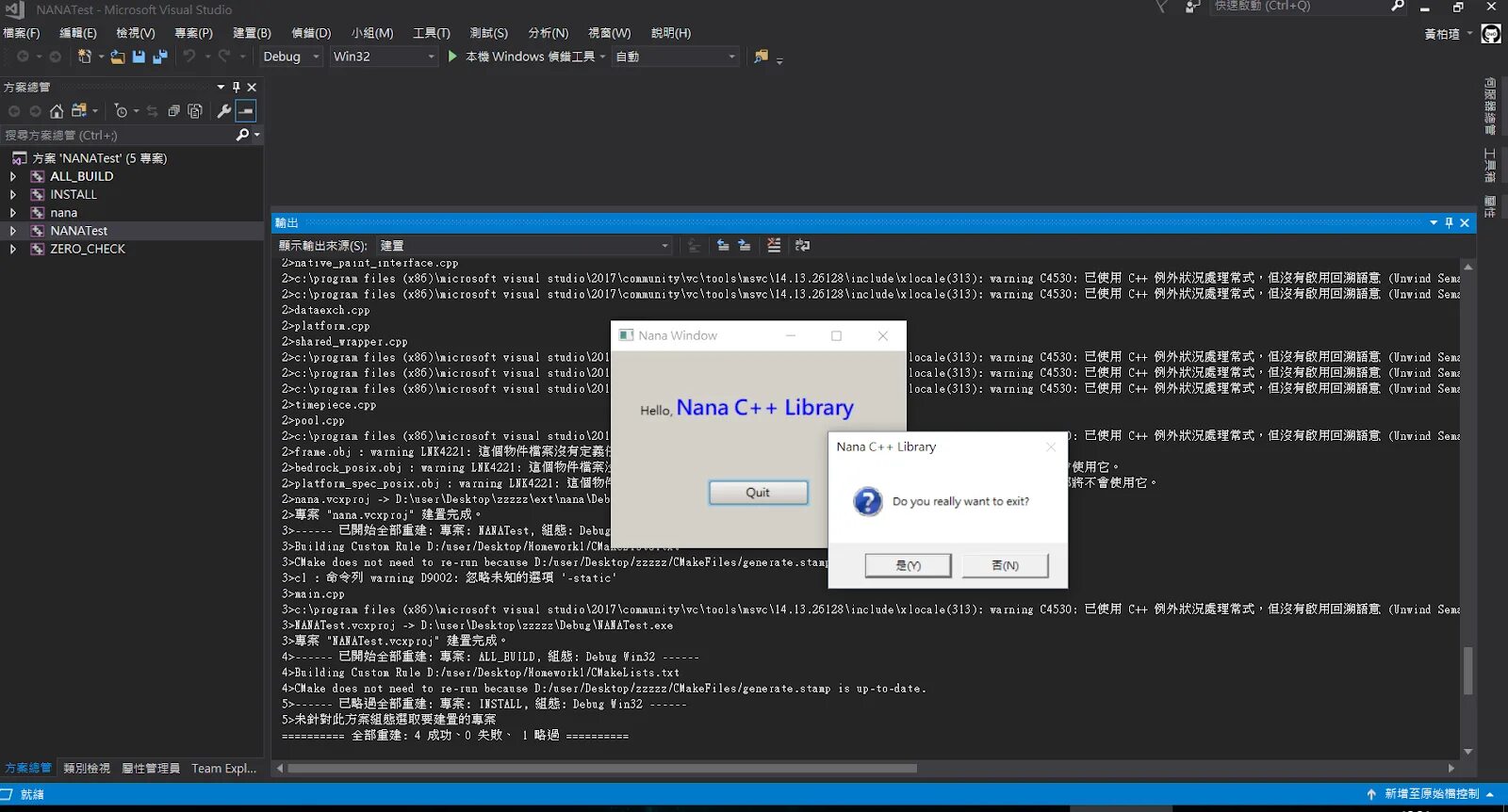The width and height of the screenshot is (1508, 812).
Task: Toggle auto-hide pin on Output panel
Action: 1450,222
